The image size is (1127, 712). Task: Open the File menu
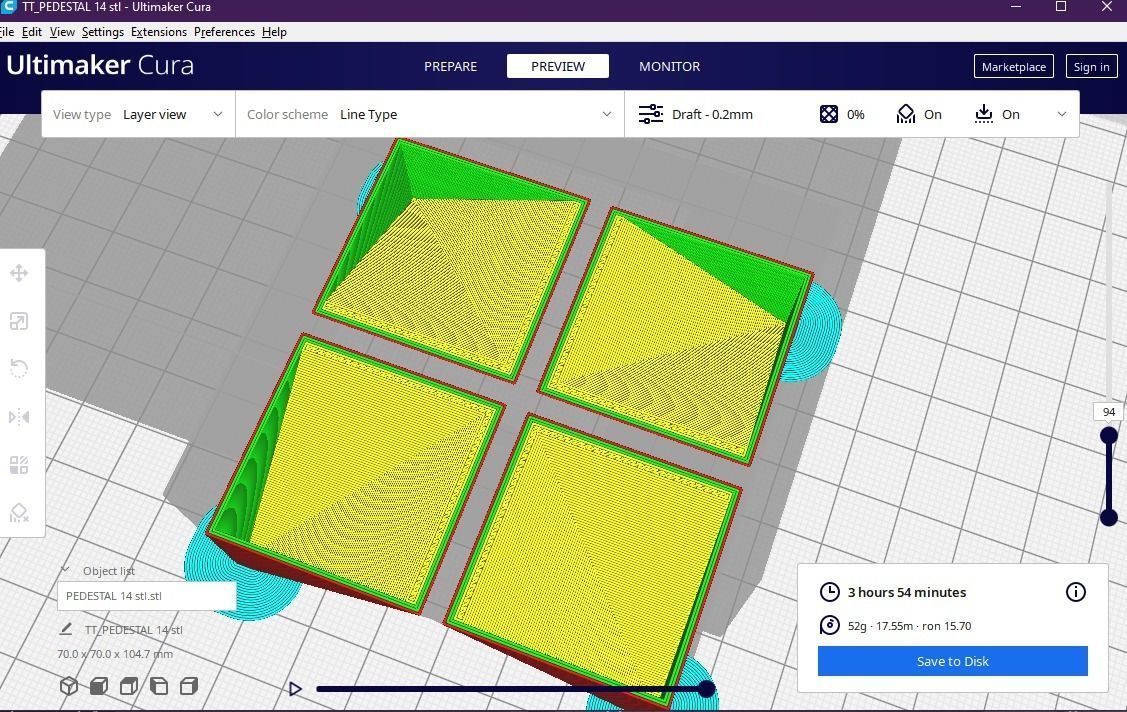[6, 32]
